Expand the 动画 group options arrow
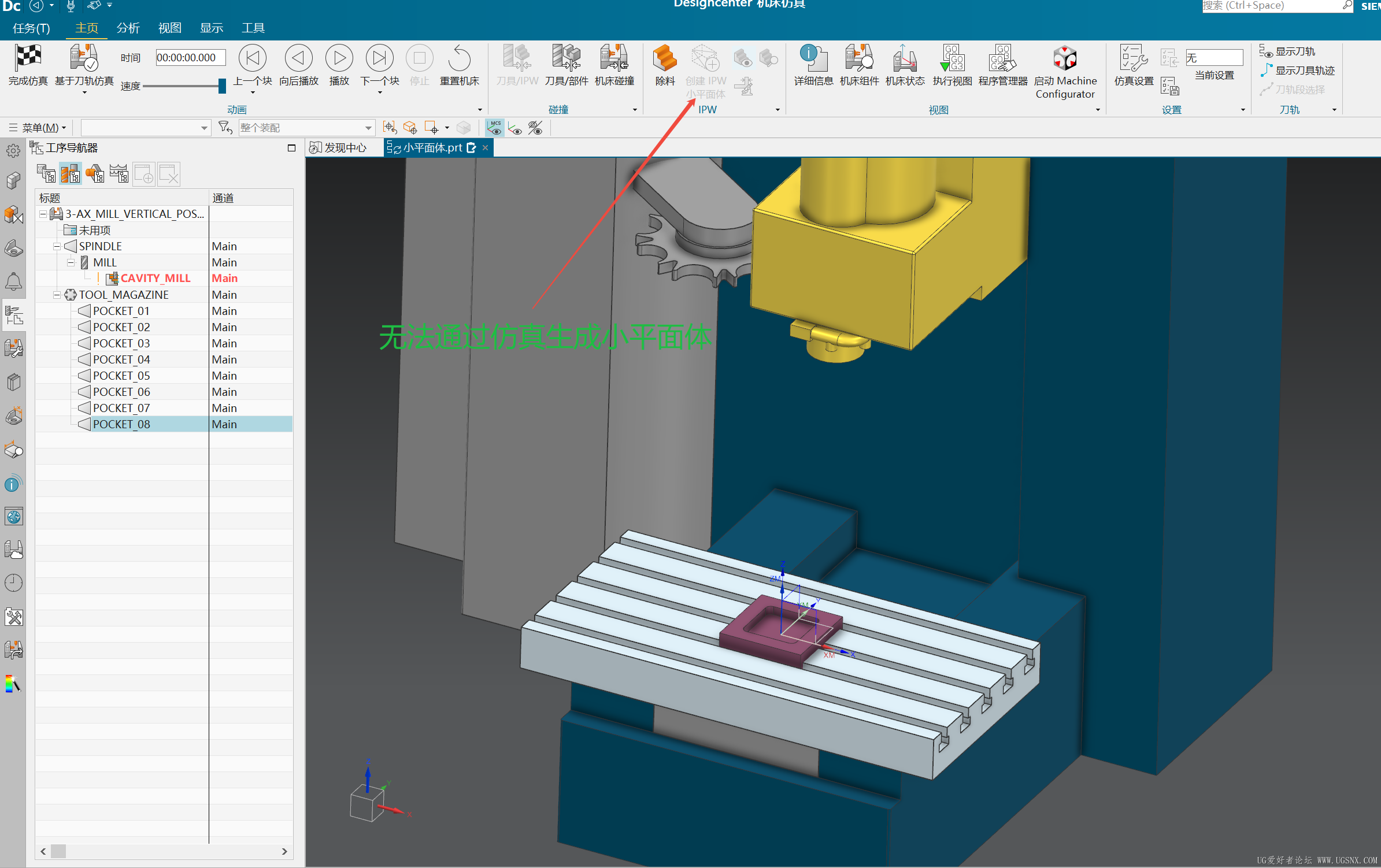Image resolution: width=1381 pixels, height=868 pixels. (480, 110)
